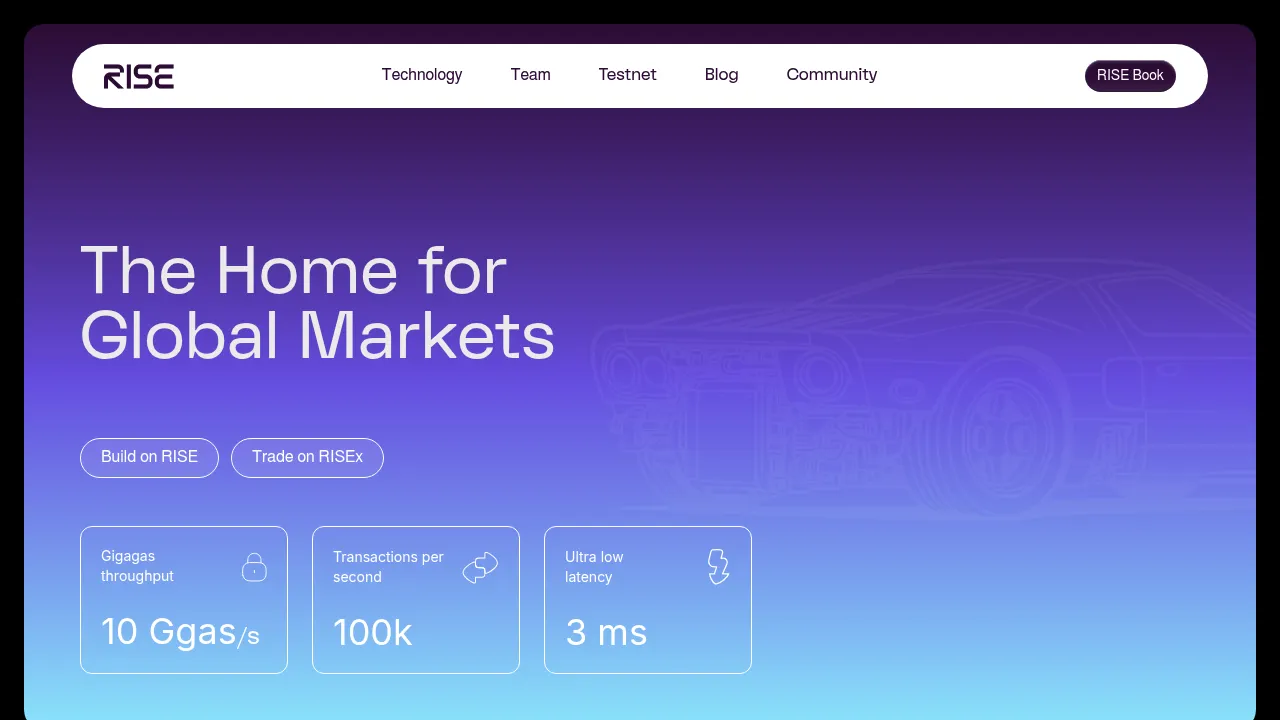Select the Trade on RISEx button
Image resolution: width=1280 pixels, height=720 pixels.
pyautogui.click(x=308, y=458)
